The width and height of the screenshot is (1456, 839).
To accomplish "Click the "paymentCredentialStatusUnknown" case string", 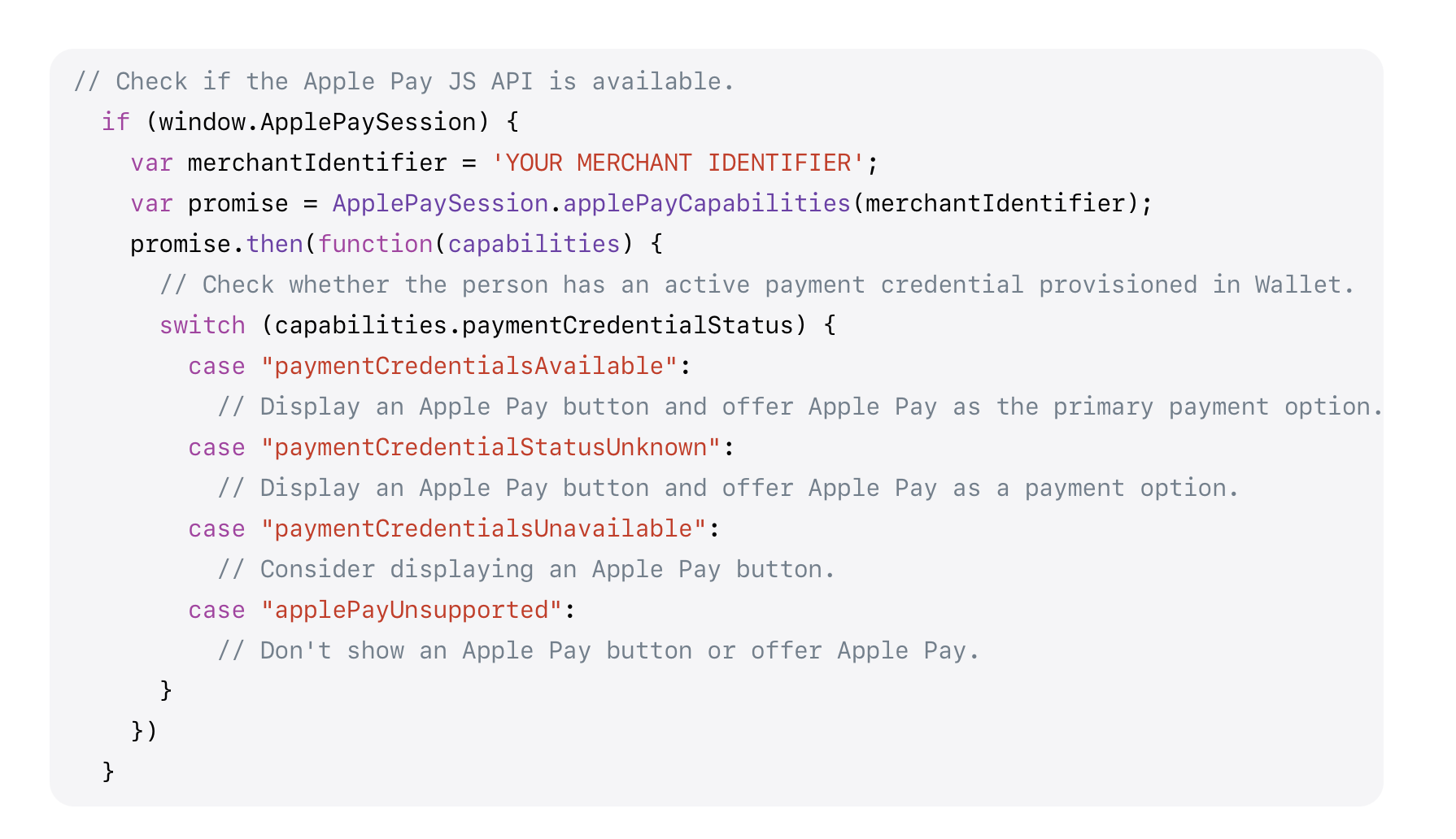I will pyautogui.click(x=490, y=447).
